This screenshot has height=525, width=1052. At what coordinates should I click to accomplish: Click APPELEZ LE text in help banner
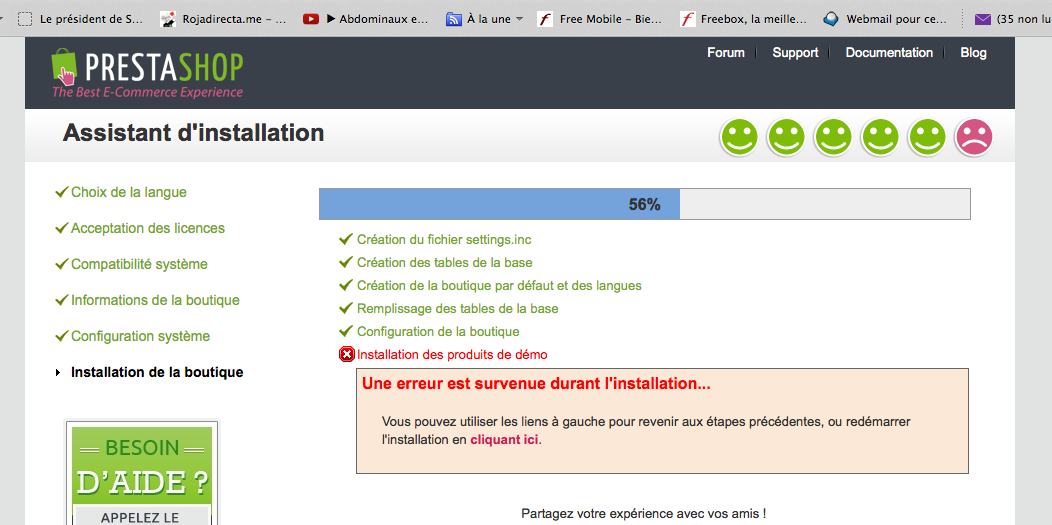[140, 517]
